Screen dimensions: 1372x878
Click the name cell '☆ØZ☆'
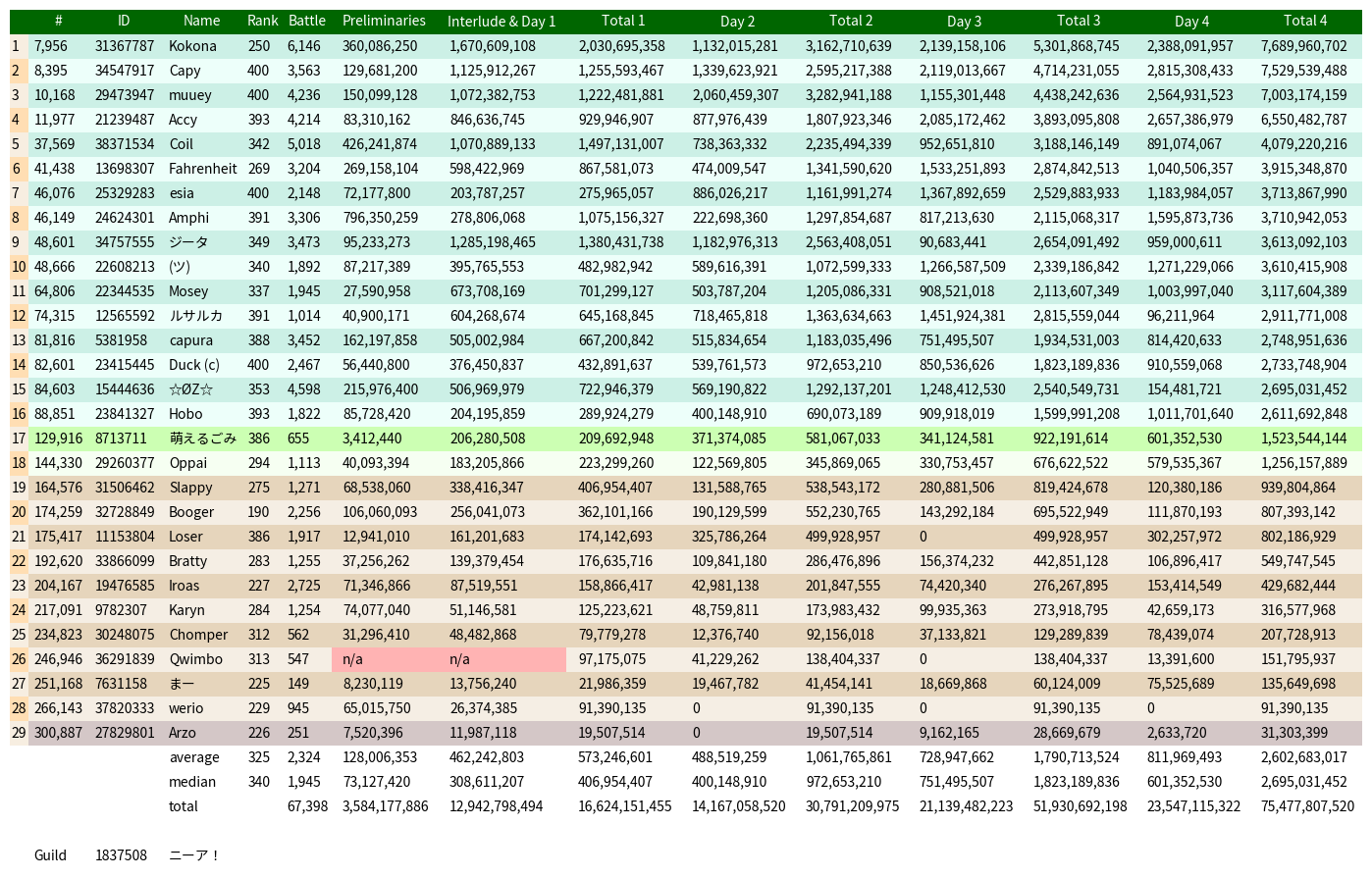[191, 389]
